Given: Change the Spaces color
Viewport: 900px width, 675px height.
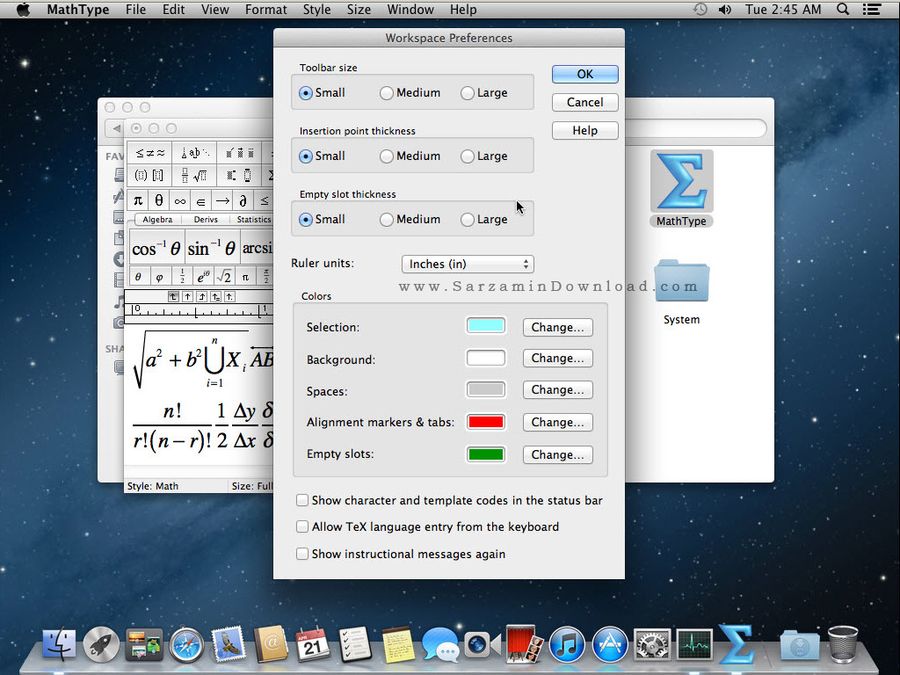Looking at the screenshot, I should [x=557, y=390].
